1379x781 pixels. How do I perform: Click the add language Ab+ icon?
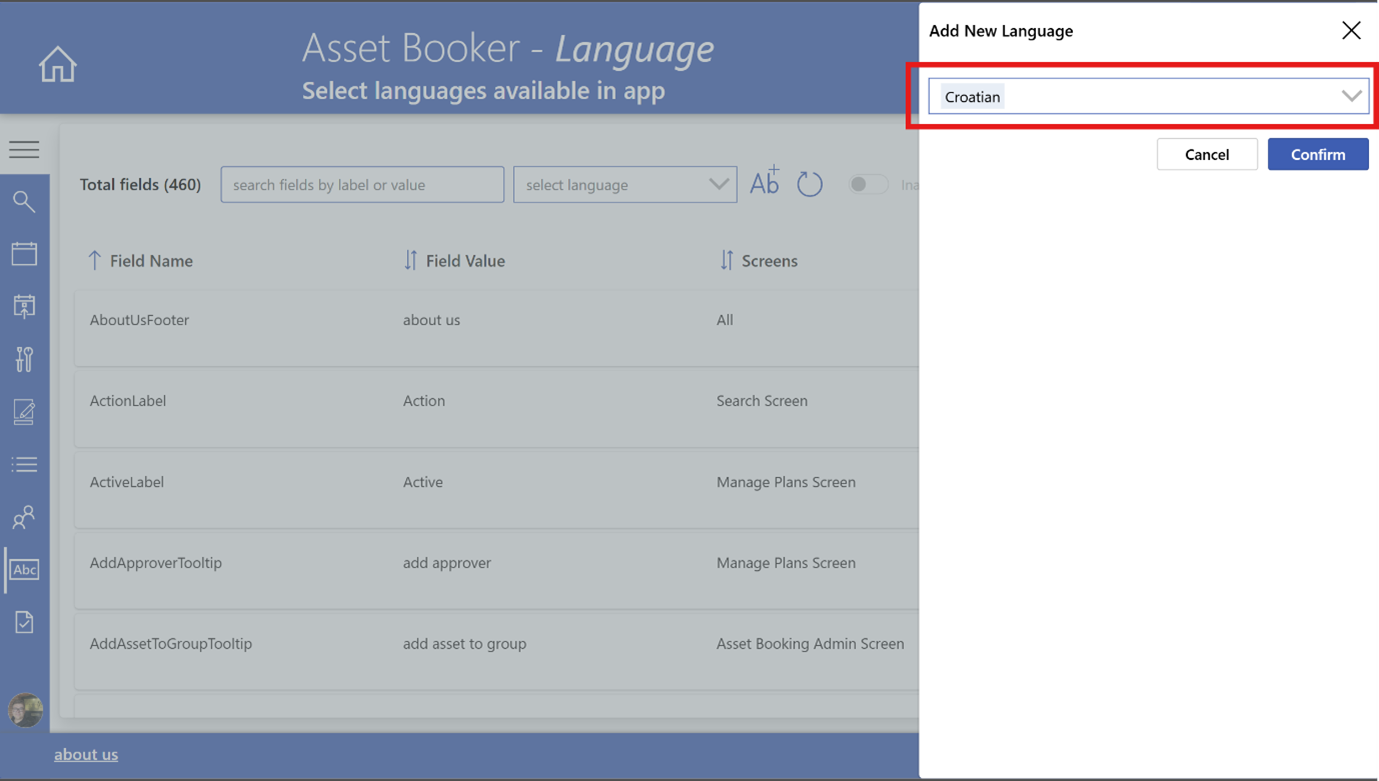click(x=765, y=182)
